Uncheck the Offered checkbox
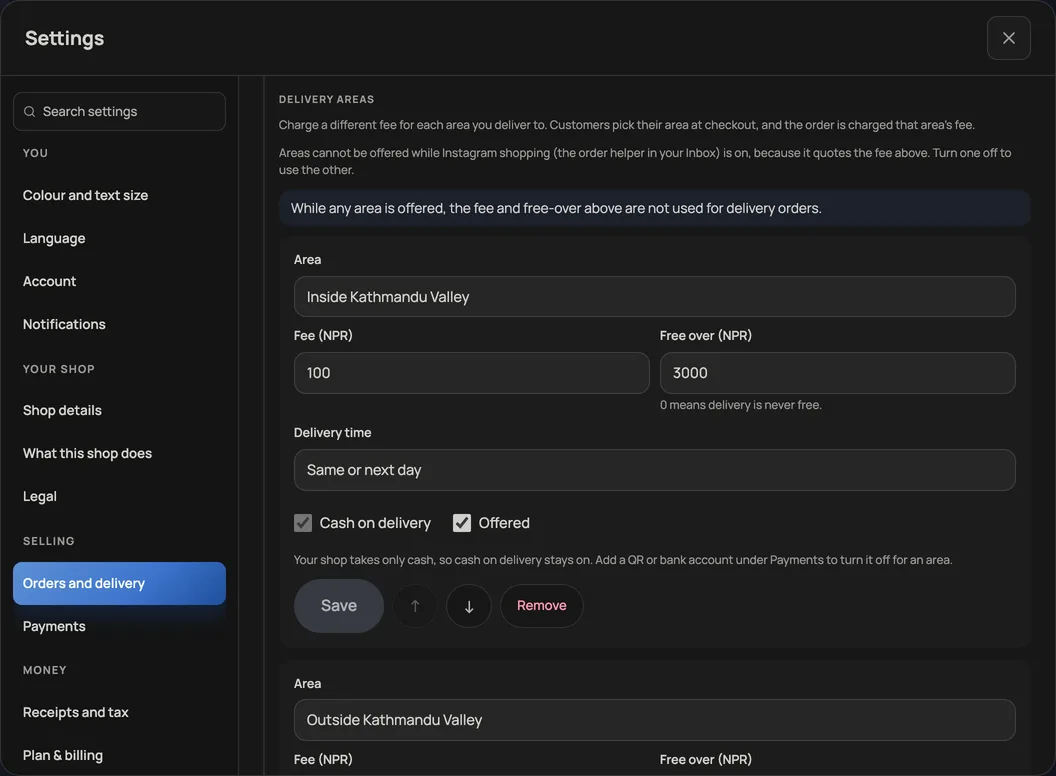This screenshot has height=776, width=1056. [x=462, y=523]
